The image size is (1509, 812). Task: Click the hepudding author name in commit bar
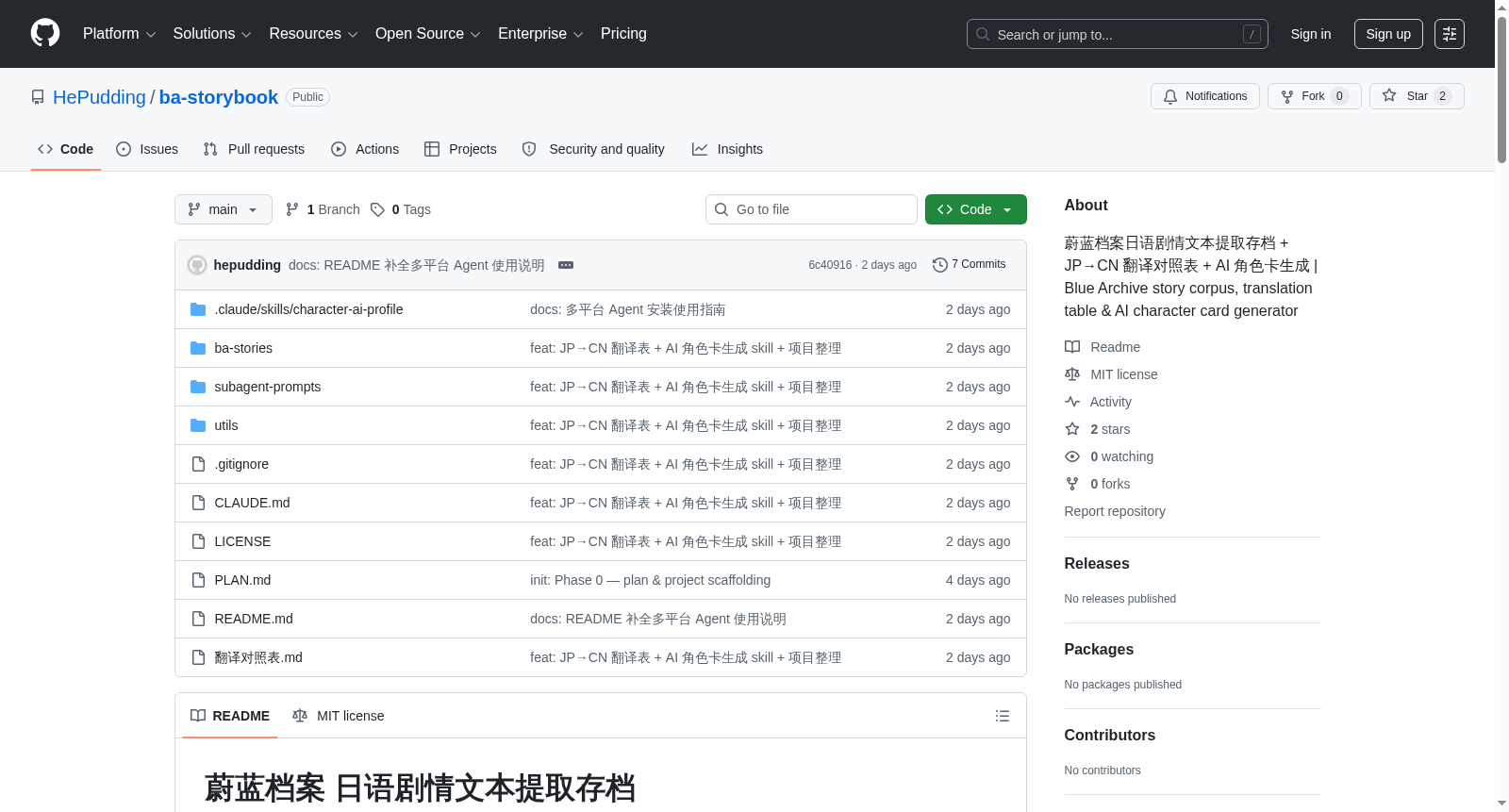247,265
